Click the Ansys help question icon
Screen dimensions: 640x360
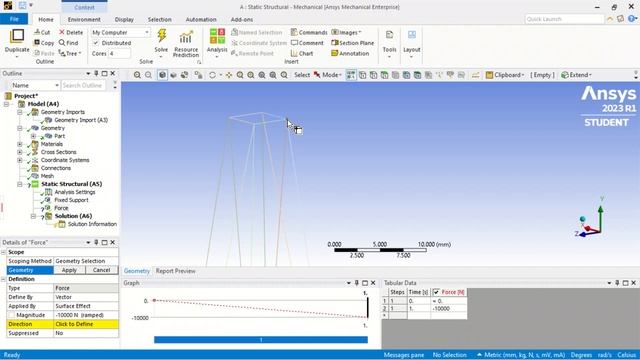[x=633, y=19]
